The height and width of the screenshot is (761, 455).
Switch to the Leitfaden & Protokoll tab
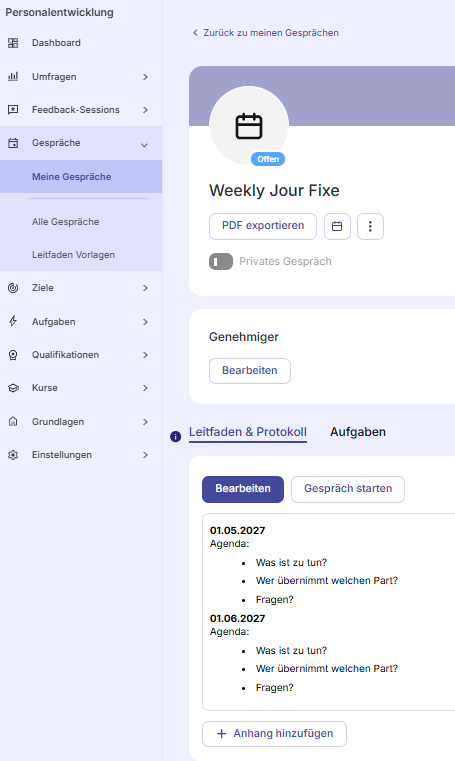pos(248,432)
